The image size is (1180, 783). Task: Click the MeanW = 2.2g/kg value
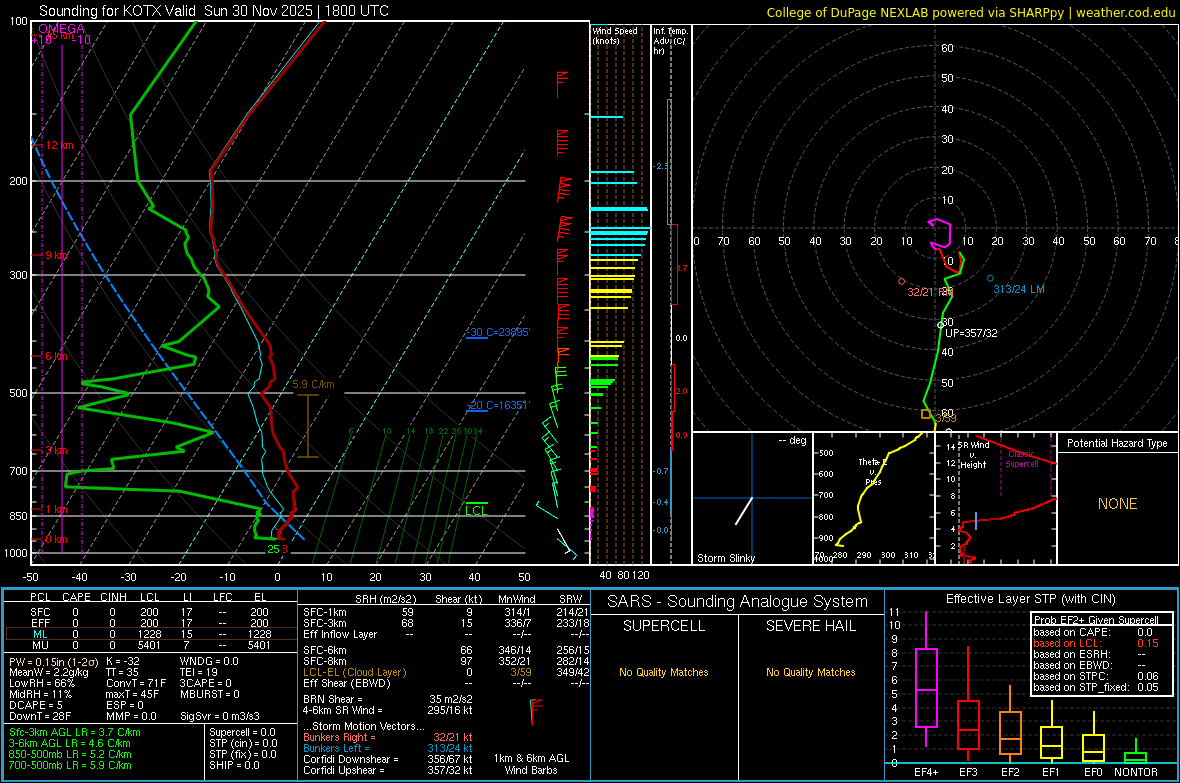(x=49, y=672)
